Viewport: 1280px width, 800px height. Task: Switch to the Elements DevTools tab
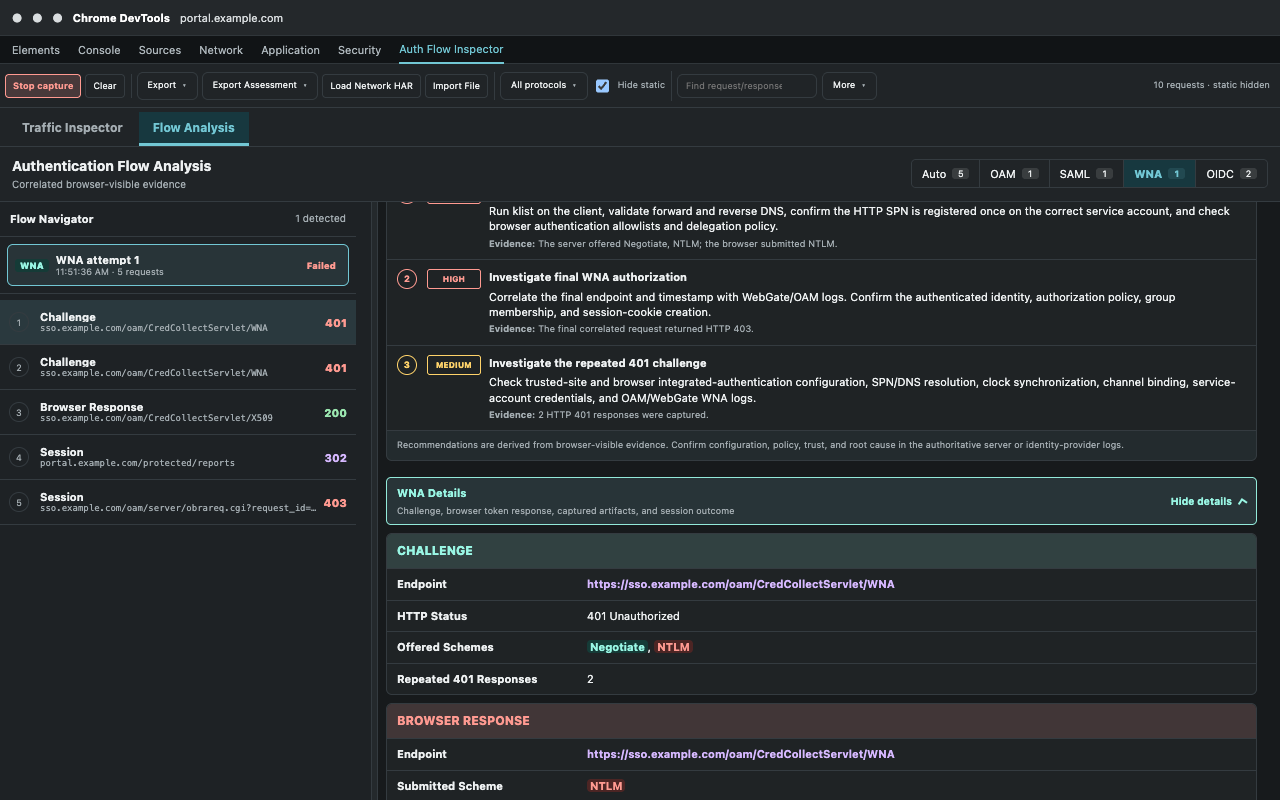pyautogui.click(x=36, y=50)
